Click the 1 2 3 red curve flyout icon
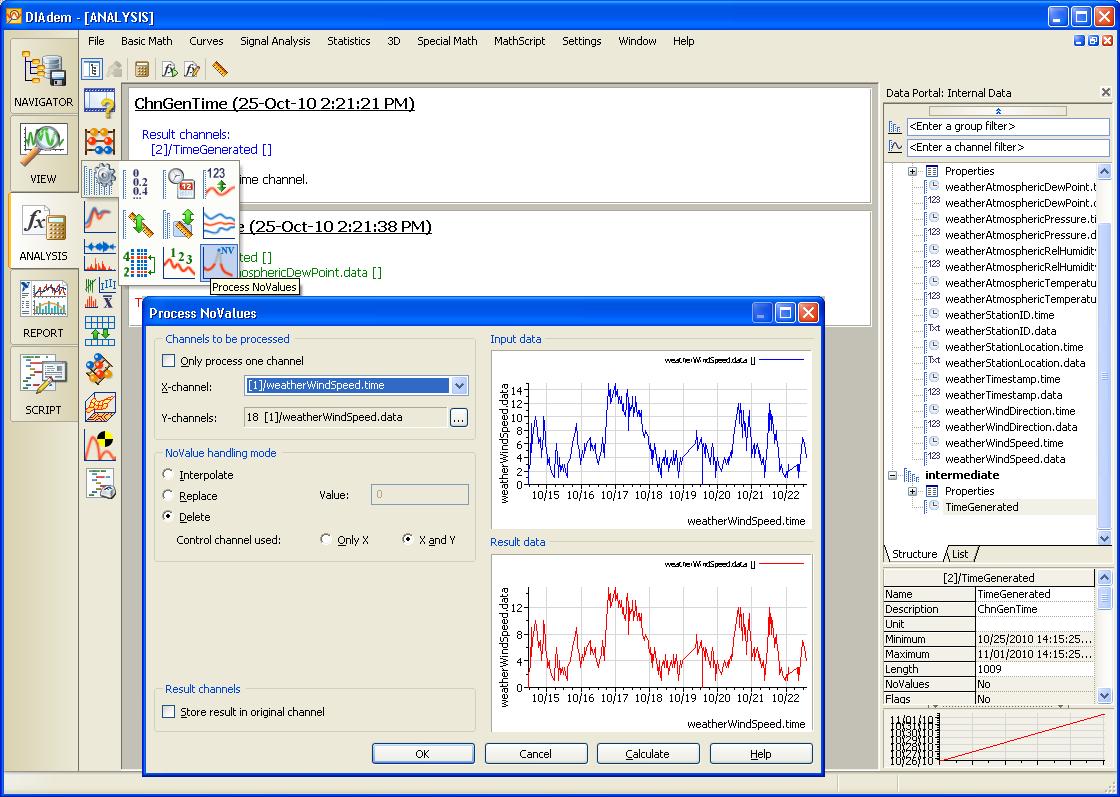This screenshot has height=797, width=1120. tap(179, 263)
